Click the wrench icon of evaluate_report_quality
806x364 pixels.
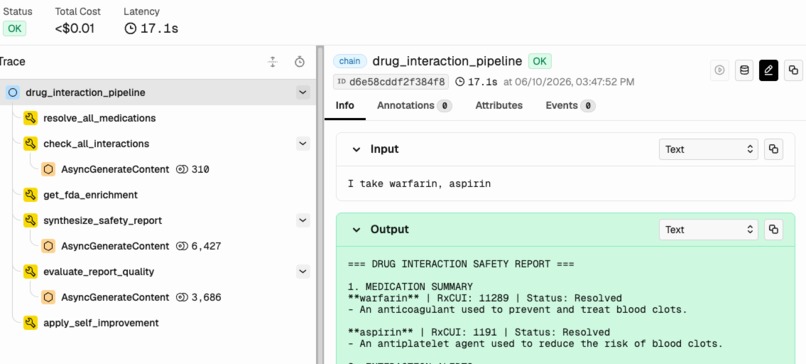click(30, 271)
